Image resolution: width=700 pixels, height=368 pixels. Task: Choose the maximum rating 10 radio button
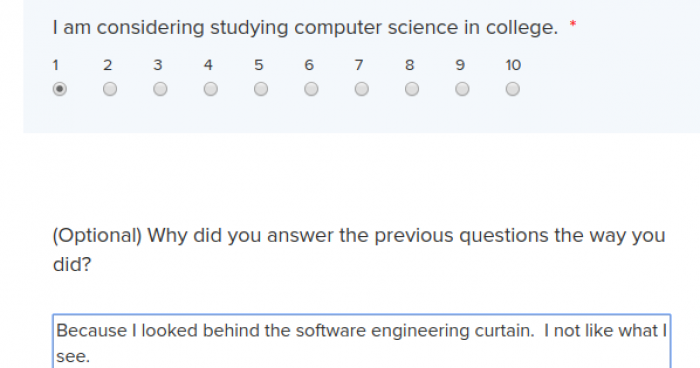click(512, 89)
